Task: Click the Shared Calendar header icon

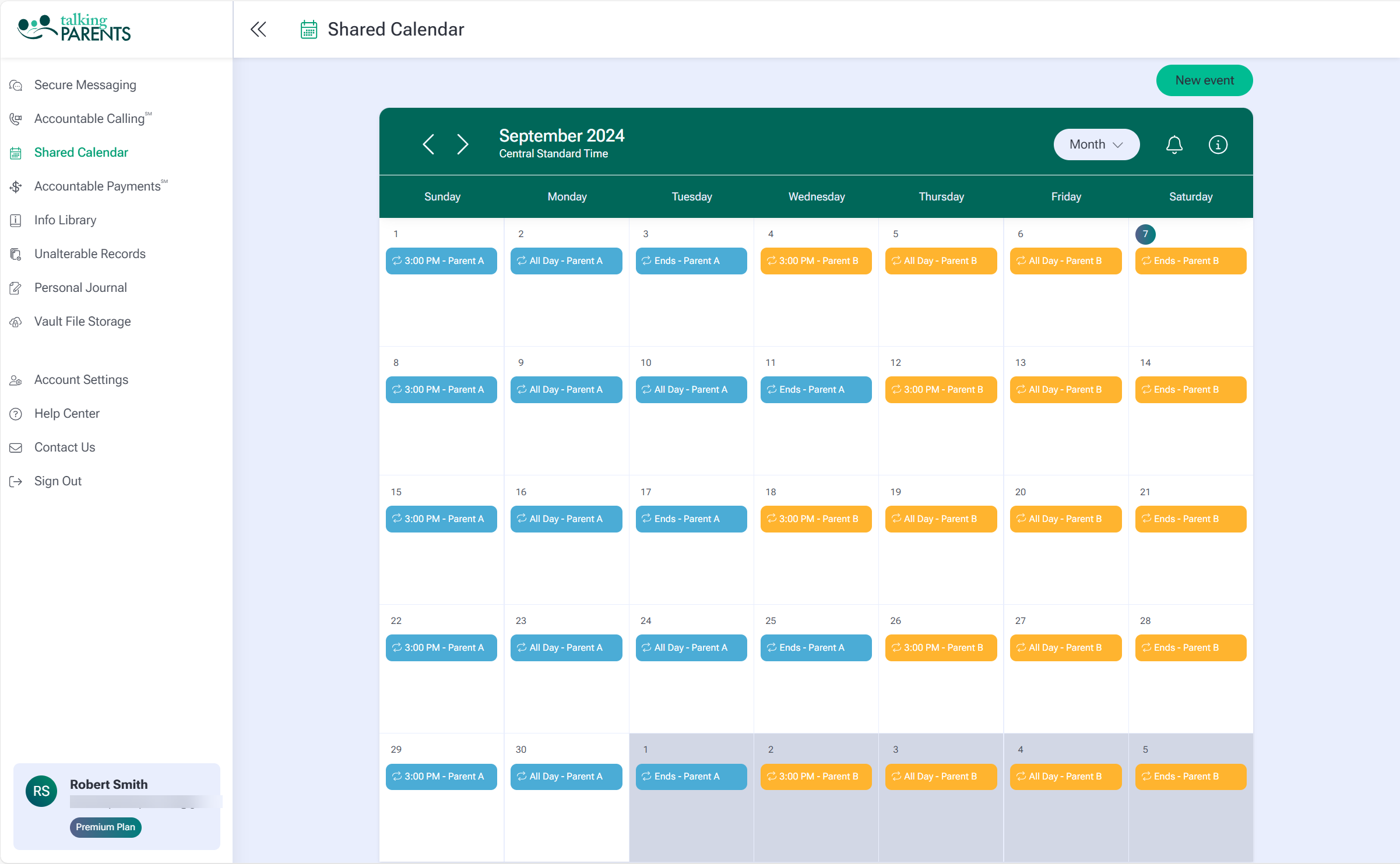Action: tap(309, 29)
